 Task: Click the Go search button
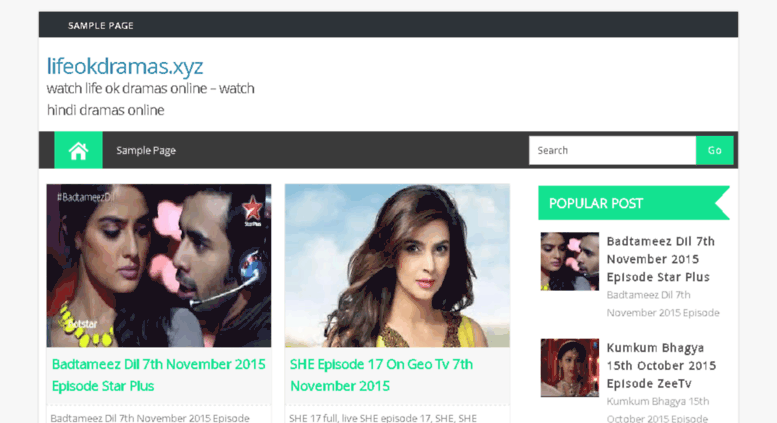point(715,150)
